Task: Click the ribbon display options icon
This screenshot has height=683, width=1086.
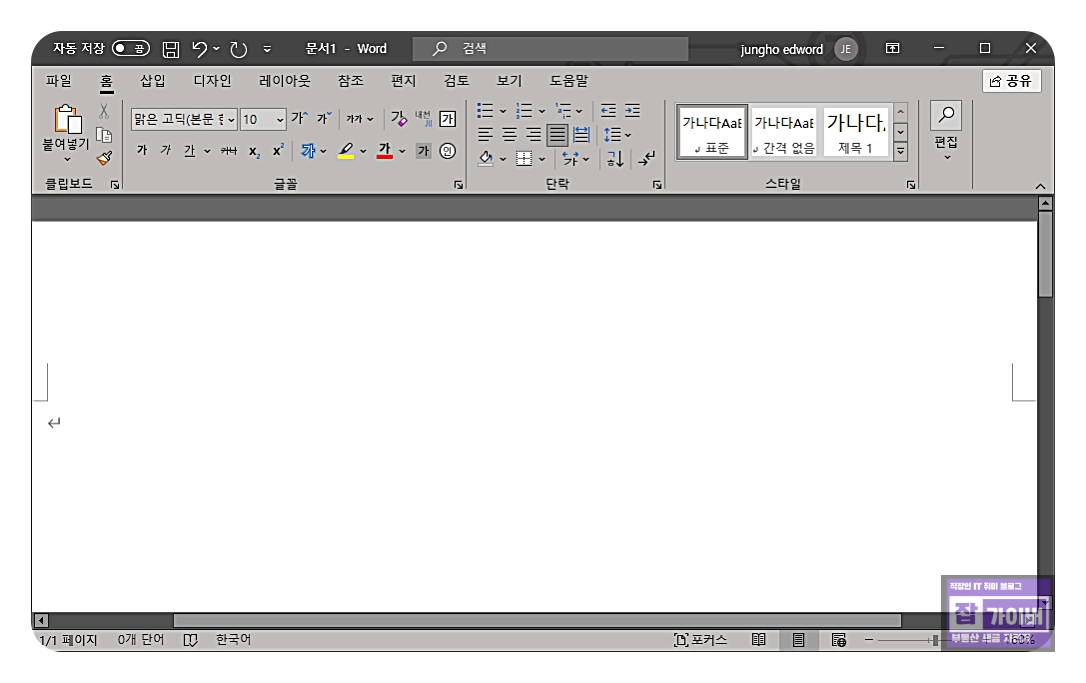Action: [893, 48]
